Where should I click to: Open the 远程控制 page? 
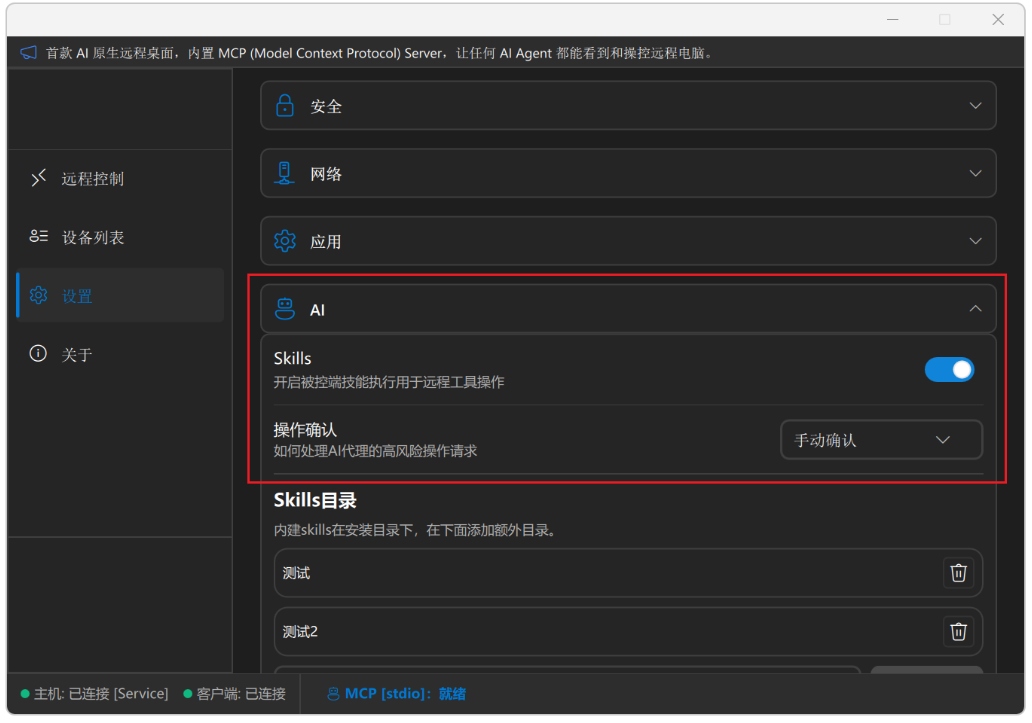pyautogui.click(x=120, y=178)
